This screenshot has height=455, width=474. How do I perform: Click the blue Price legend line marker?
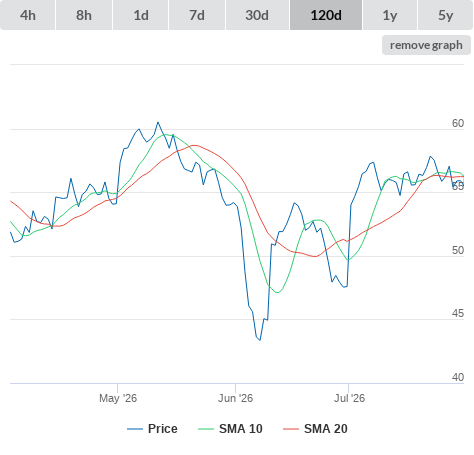[135, 429]
